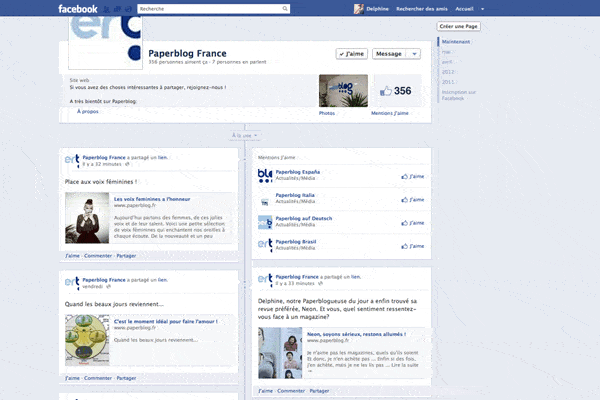
Task: Share the 'Quand les beaux jours reviennent' post
Action: (126, 378)
